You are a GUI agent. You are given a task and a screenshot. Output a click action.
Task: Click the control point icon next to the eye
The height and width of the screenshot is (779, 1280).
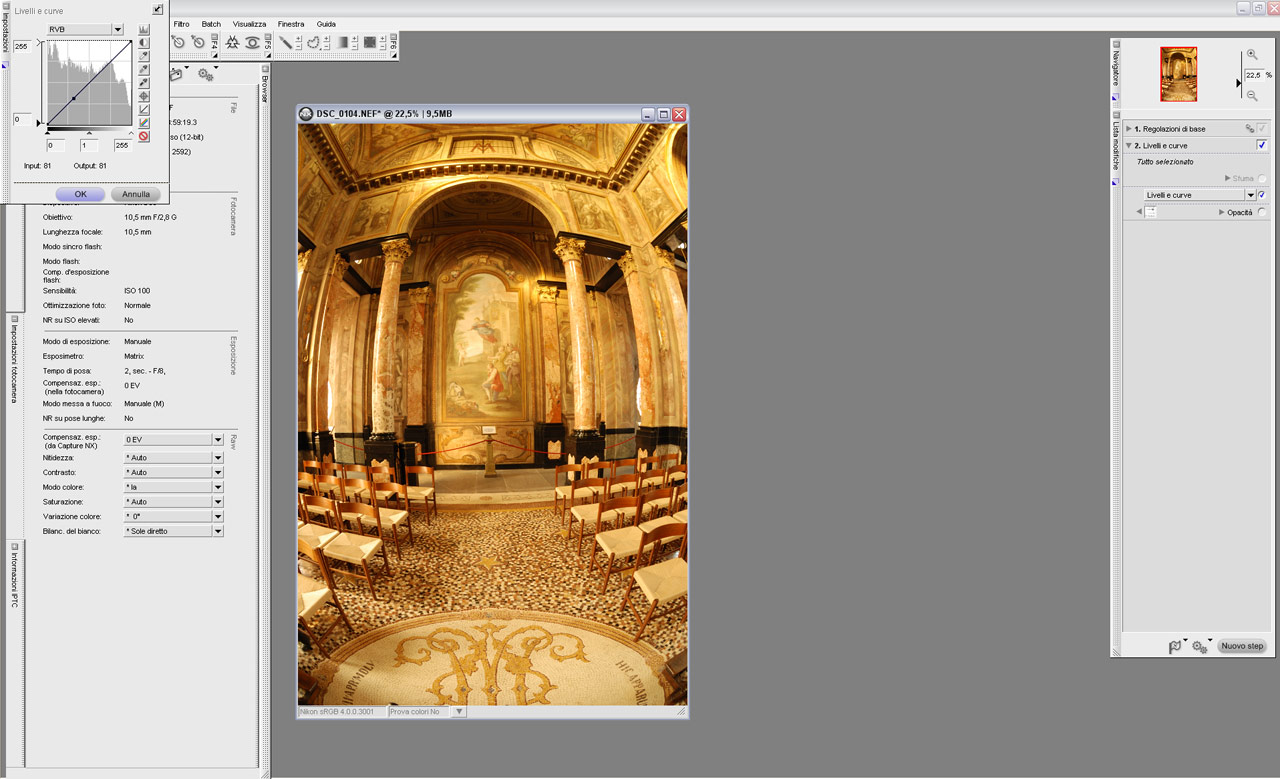232,42
